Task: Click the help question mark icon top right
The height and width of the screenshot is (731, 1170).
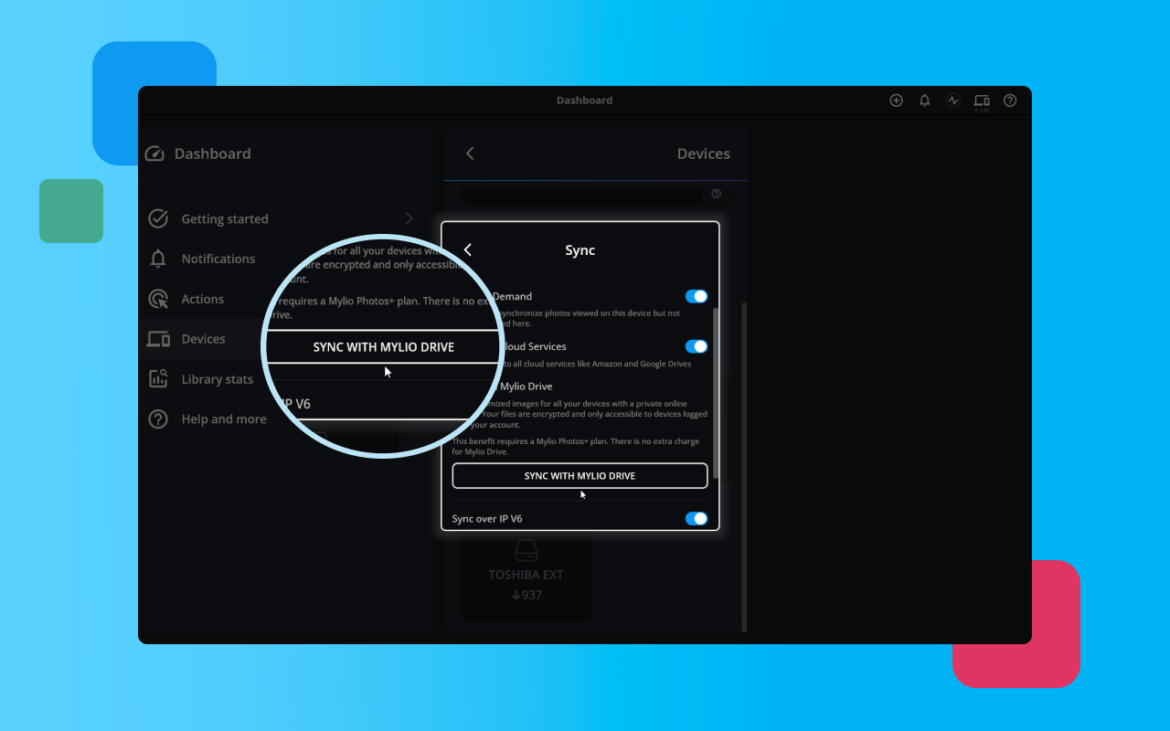Action: tap(1009, 100)
